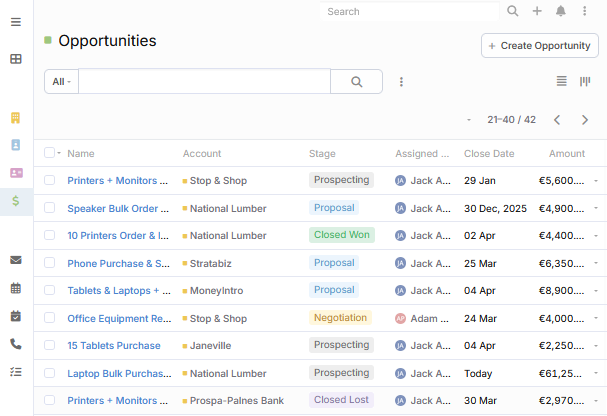Click the Create Opportunity button

coord(540,46)
